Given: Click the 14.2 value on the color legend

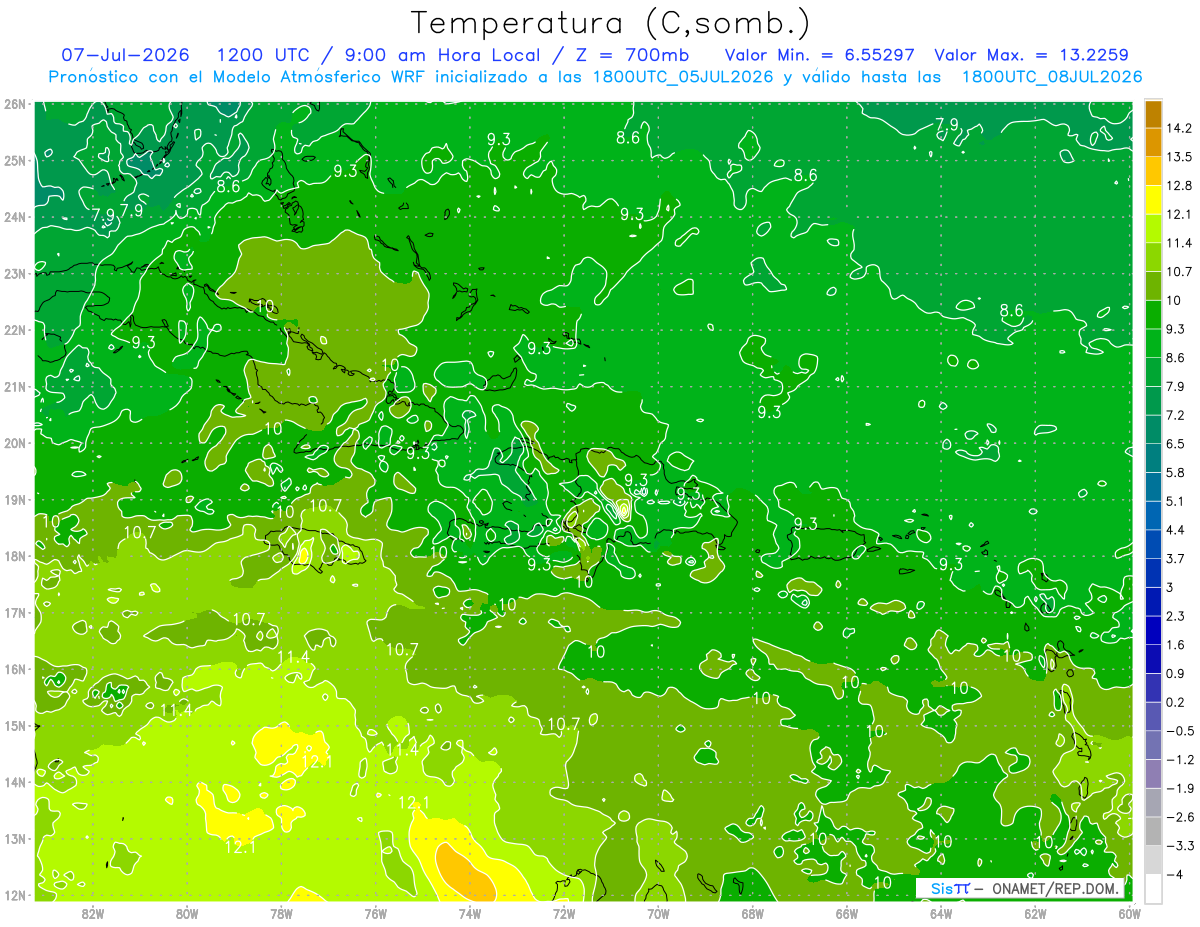Looking at the screenshot, I should 1179,128.
